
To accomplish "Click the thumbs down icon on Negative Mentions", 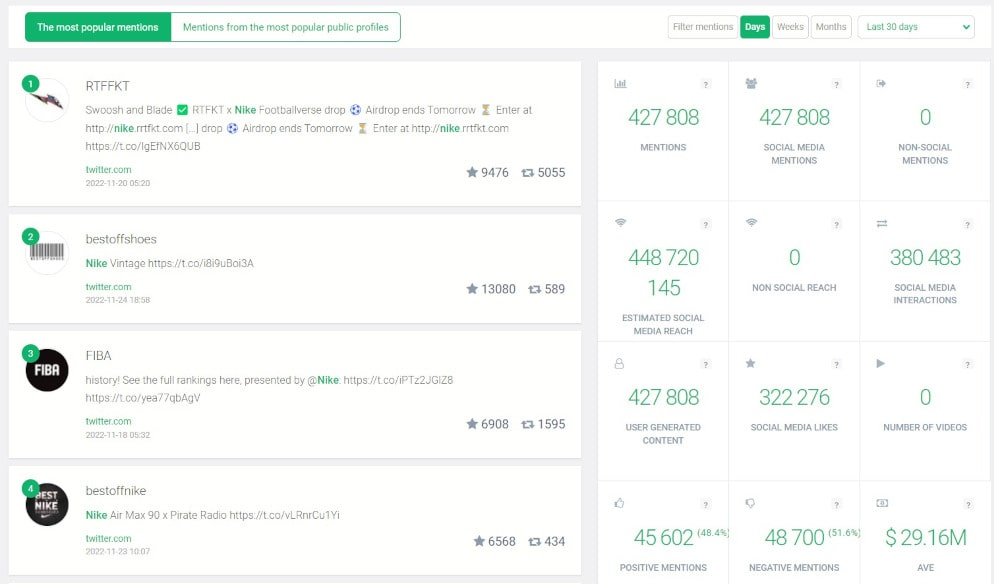I will point(751,503).
